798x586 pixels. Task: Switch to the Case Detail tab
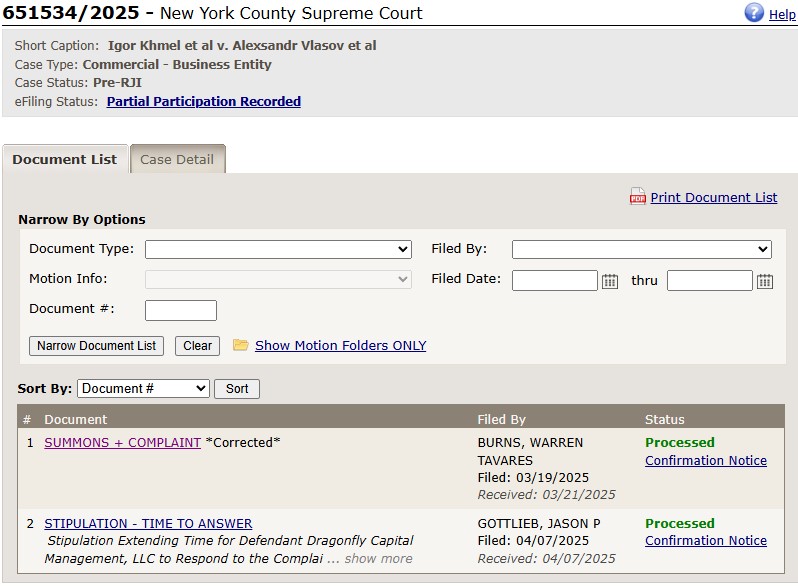pyautogui.click(x=177, y=159)
